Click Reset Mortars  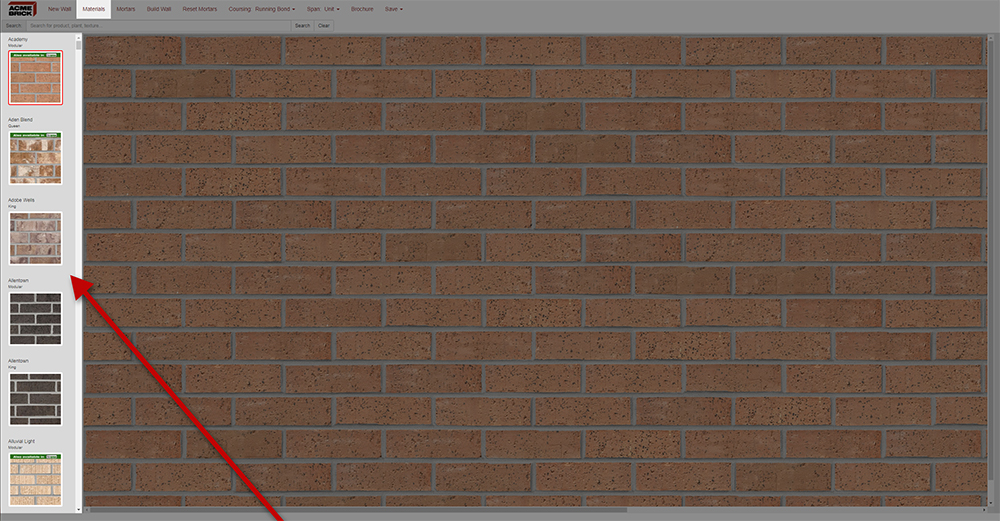[200, 8]
